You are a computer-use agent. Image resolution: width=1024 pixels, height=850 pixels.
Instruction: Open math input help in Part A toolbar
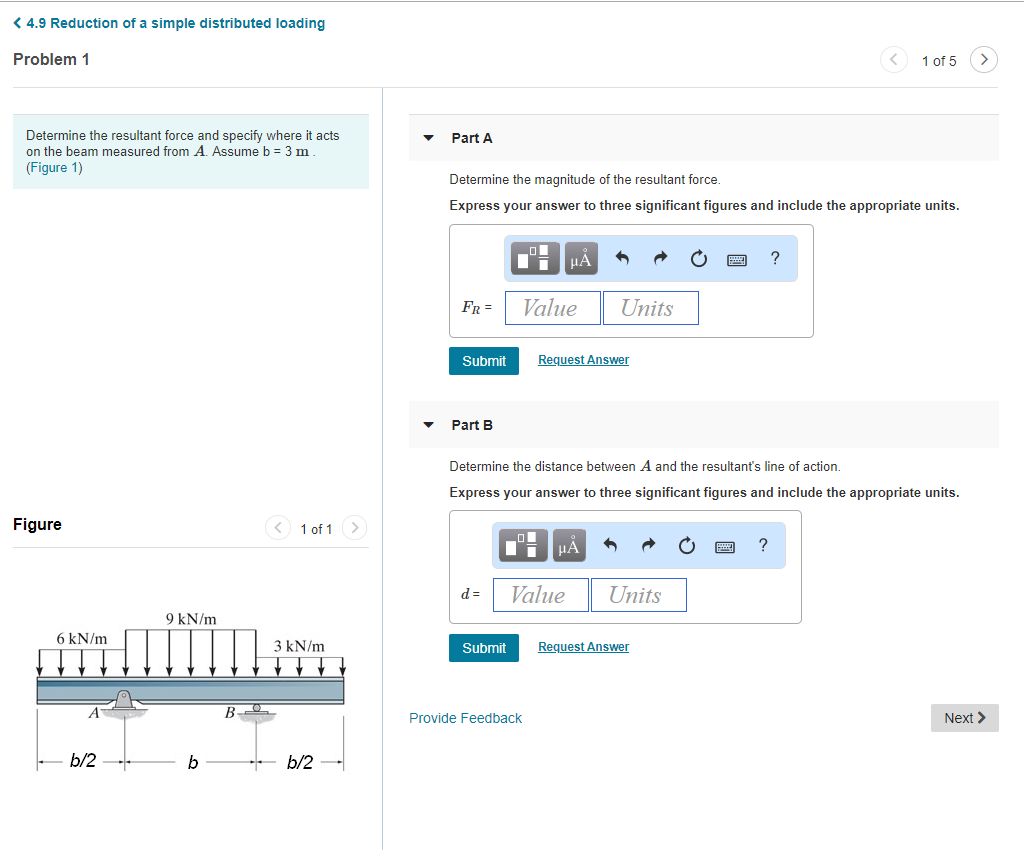click(774, 258)
